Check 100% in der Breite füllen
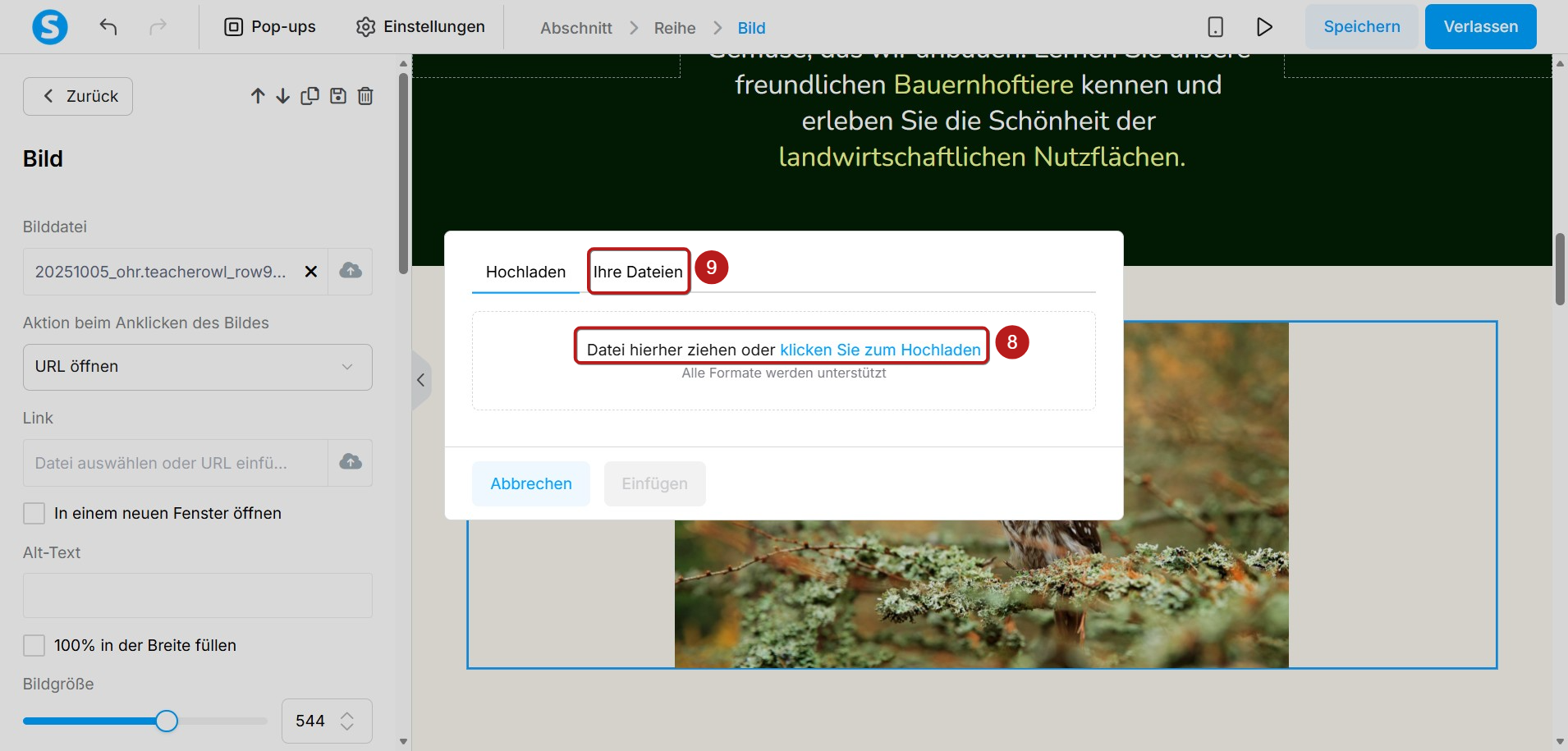 tap(34, 646)
